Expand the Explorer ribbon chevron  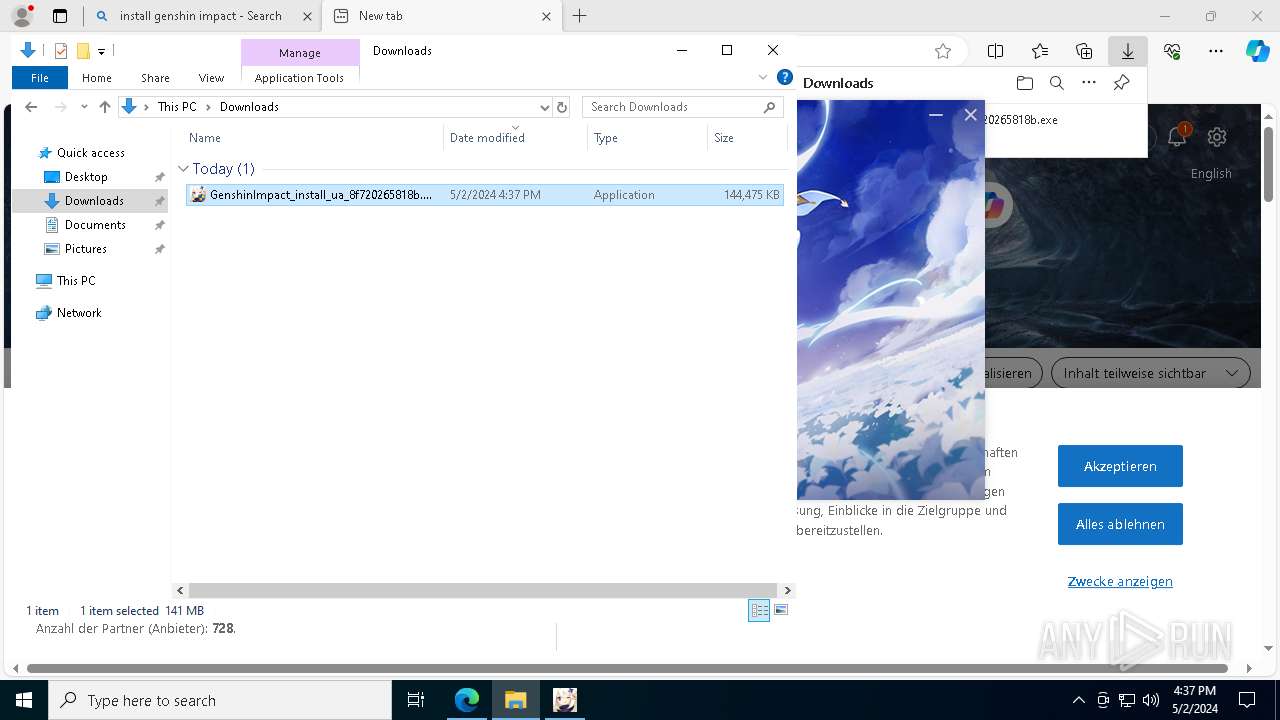763,77
